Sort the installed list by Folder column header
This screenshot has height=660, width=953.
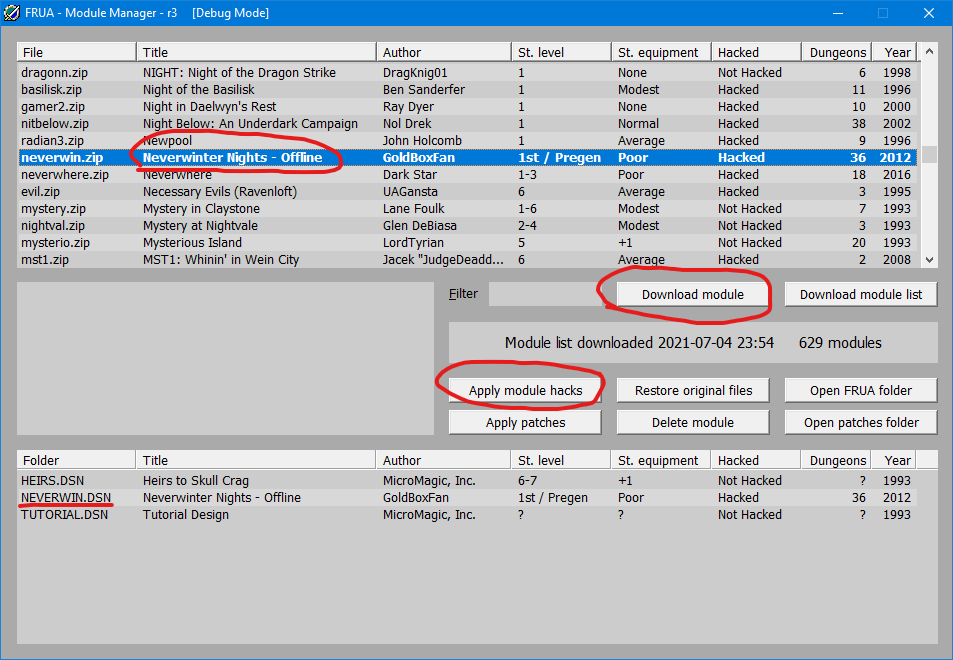[77, 460]
